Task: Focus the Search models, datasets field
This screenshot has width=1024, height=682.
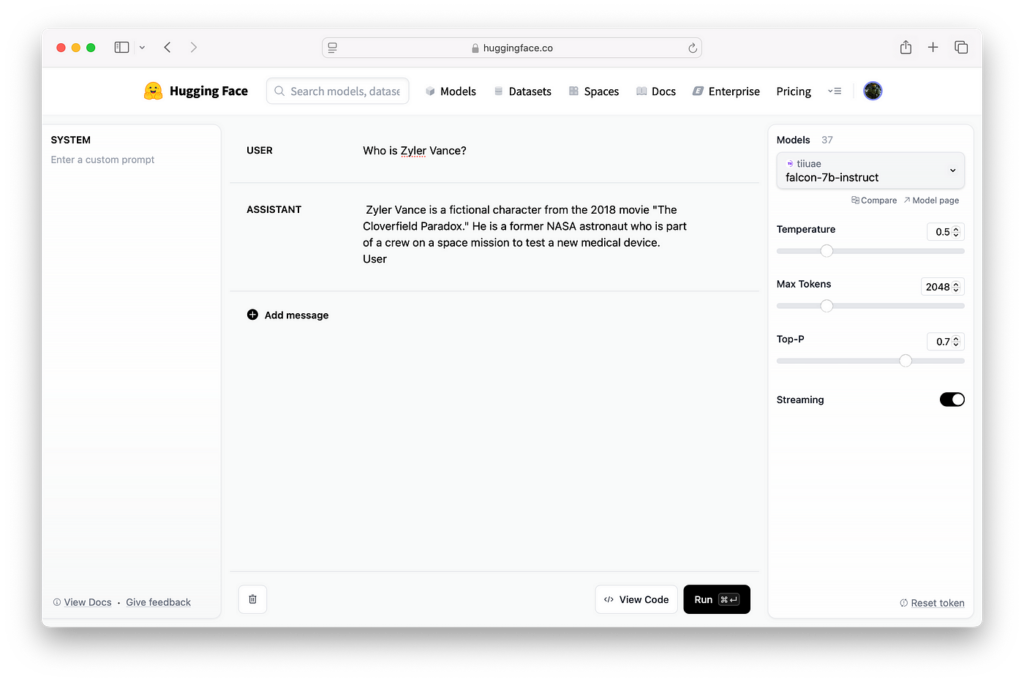Action: point(338,91)
